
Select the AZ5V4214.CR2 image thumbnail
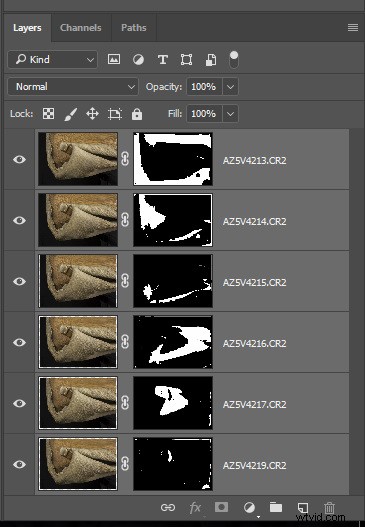click(78, 220)
